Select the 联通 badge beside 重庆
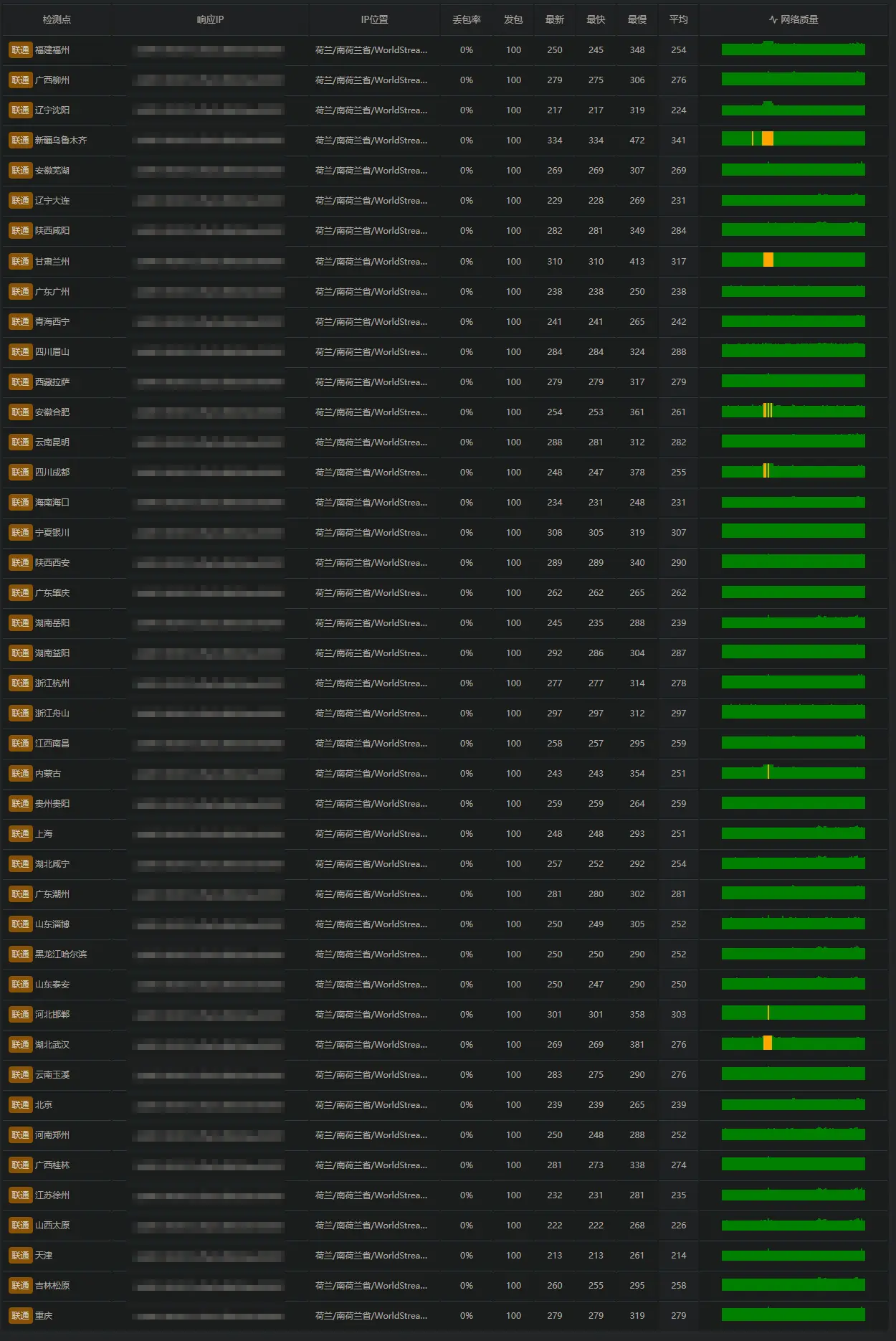This screenshot has height=1341, width=896. [20, 1316]
